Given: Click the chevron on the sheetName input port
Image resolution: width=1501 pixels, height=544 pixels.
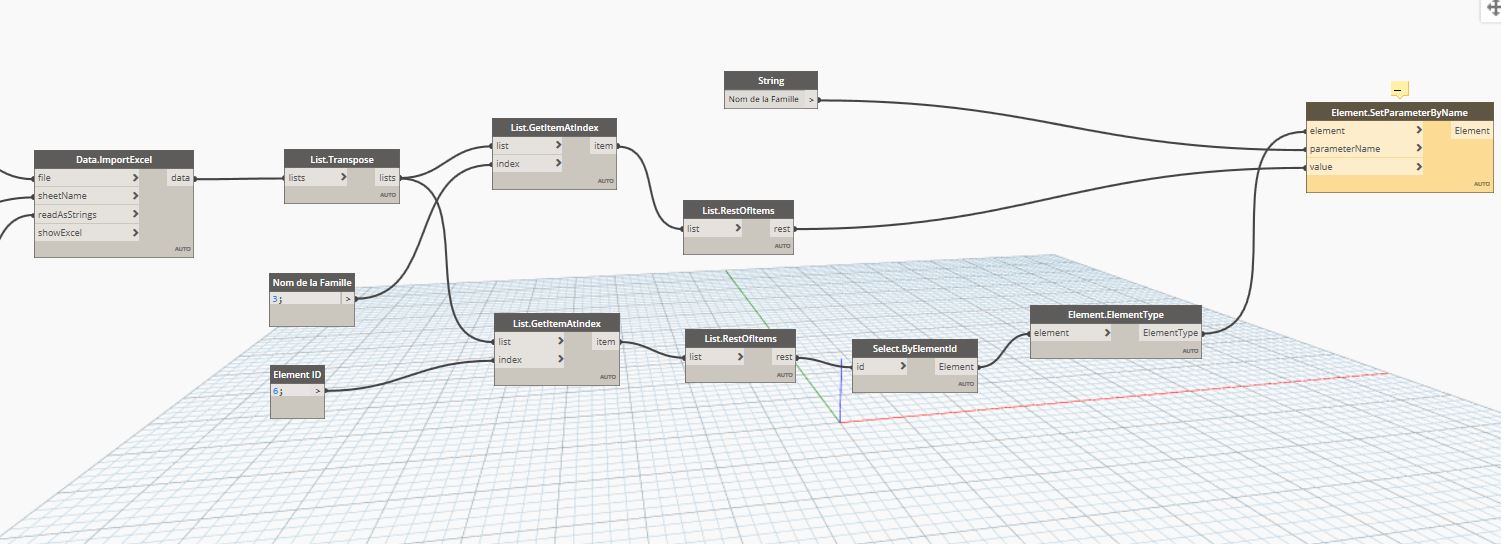Looking at the screenshot, I should pos(134,196).
